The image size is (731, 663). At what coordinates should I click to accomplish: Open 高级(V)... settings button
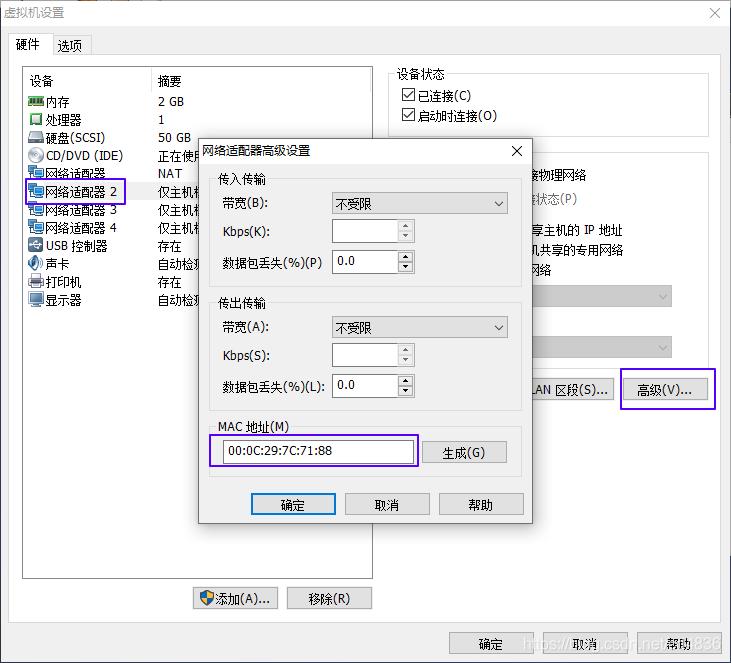click(664, 390)
